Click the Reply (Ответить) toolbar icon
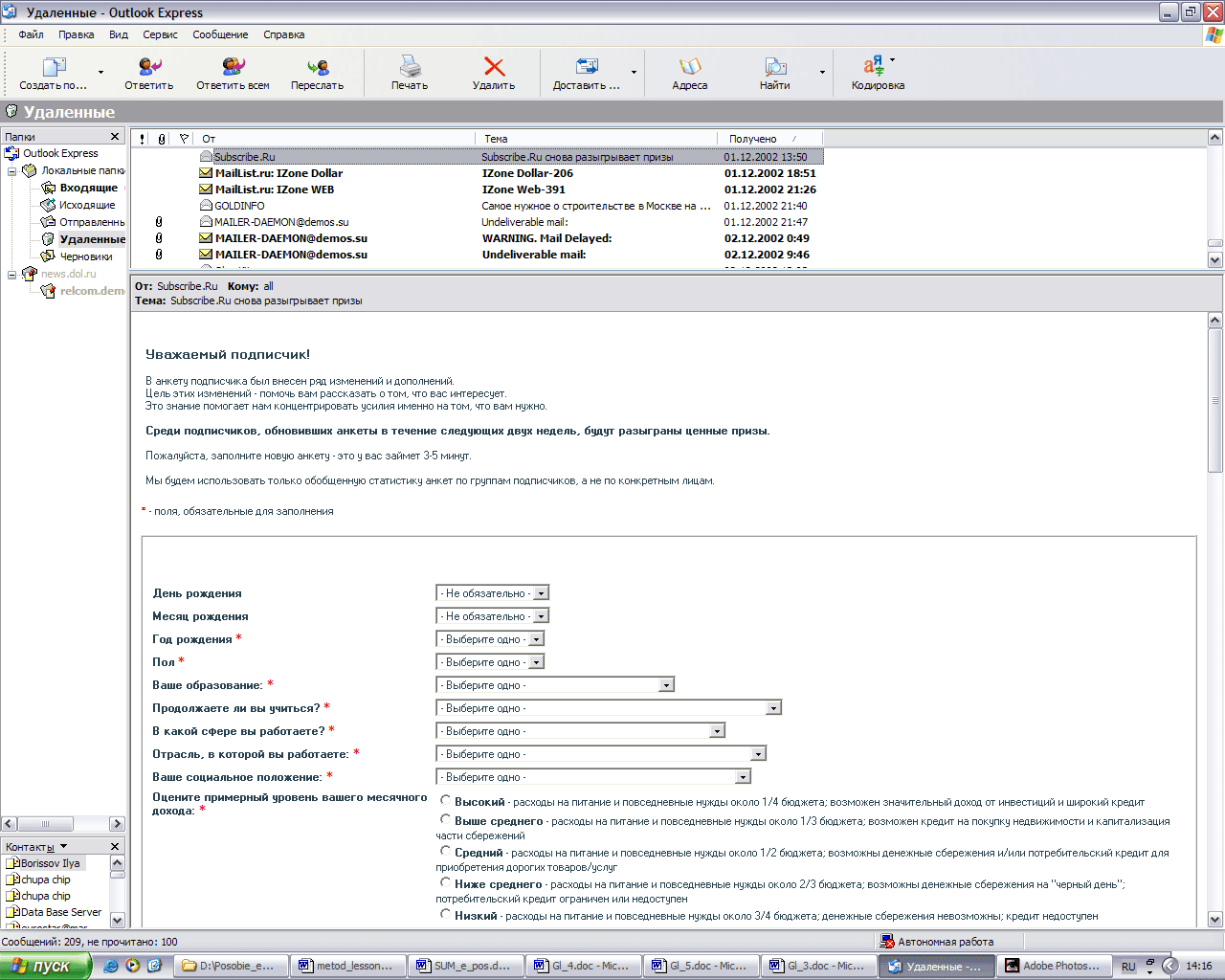The image size is (1225, 980). click(149, 67)
